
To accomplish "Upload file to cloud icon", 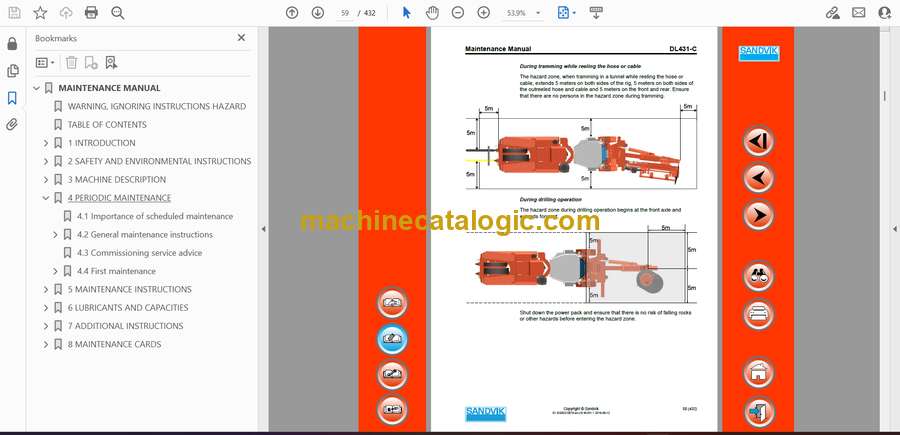I will 66,13.
